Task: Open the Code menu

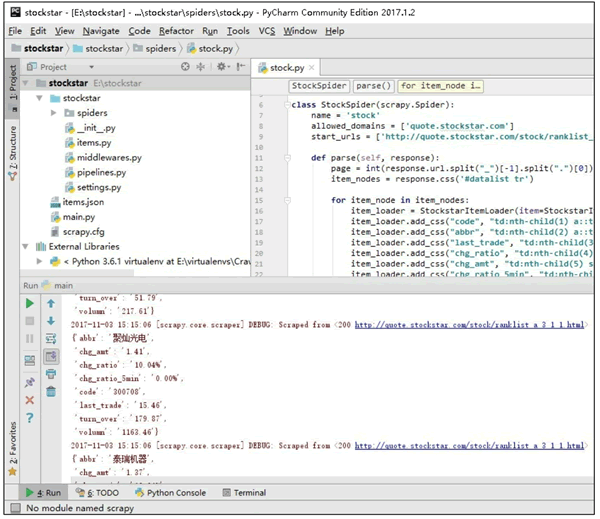Action: click(x=139, y=31)
